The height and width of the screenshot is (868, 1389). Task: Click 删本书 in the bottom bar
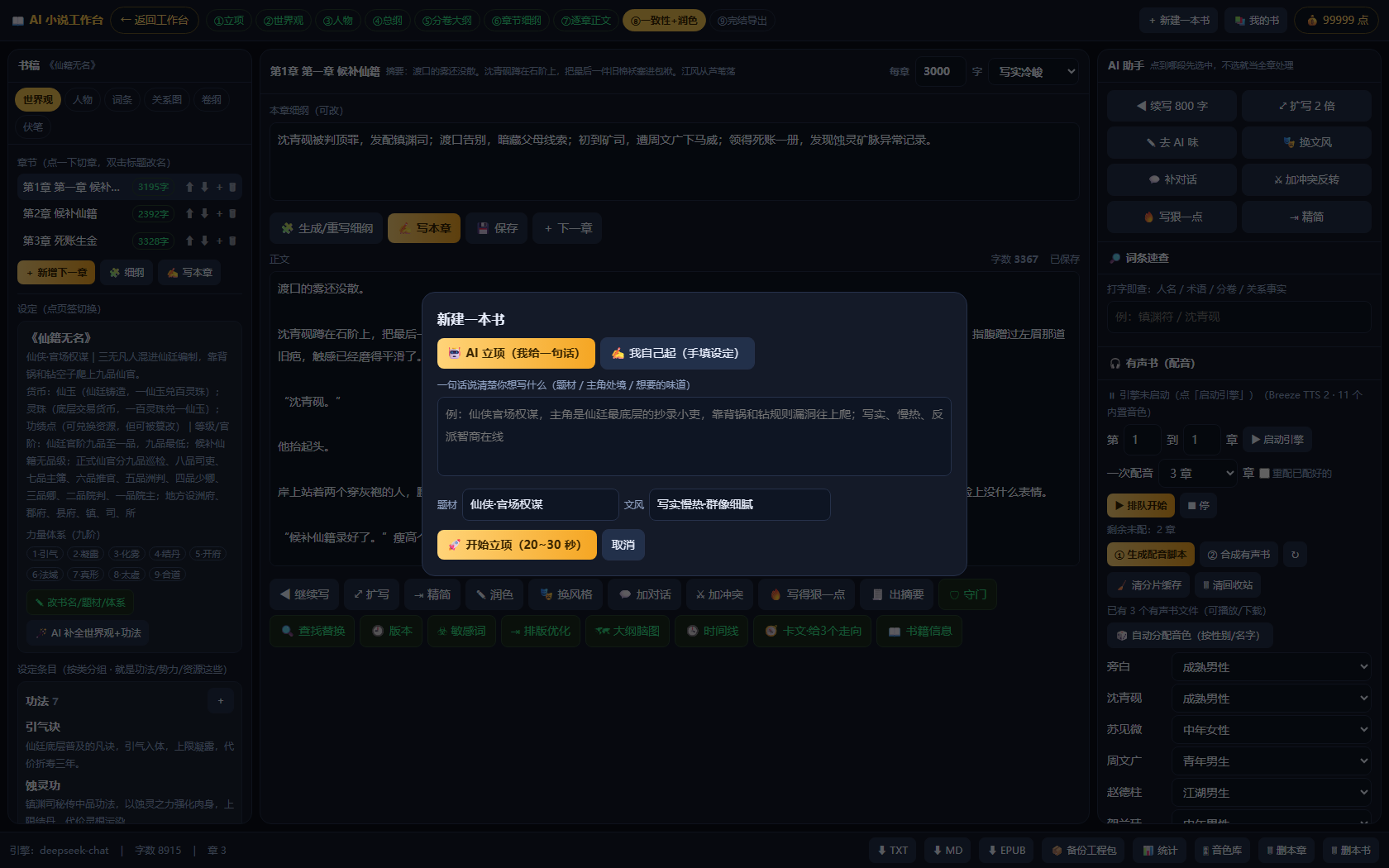point(1351,850)
